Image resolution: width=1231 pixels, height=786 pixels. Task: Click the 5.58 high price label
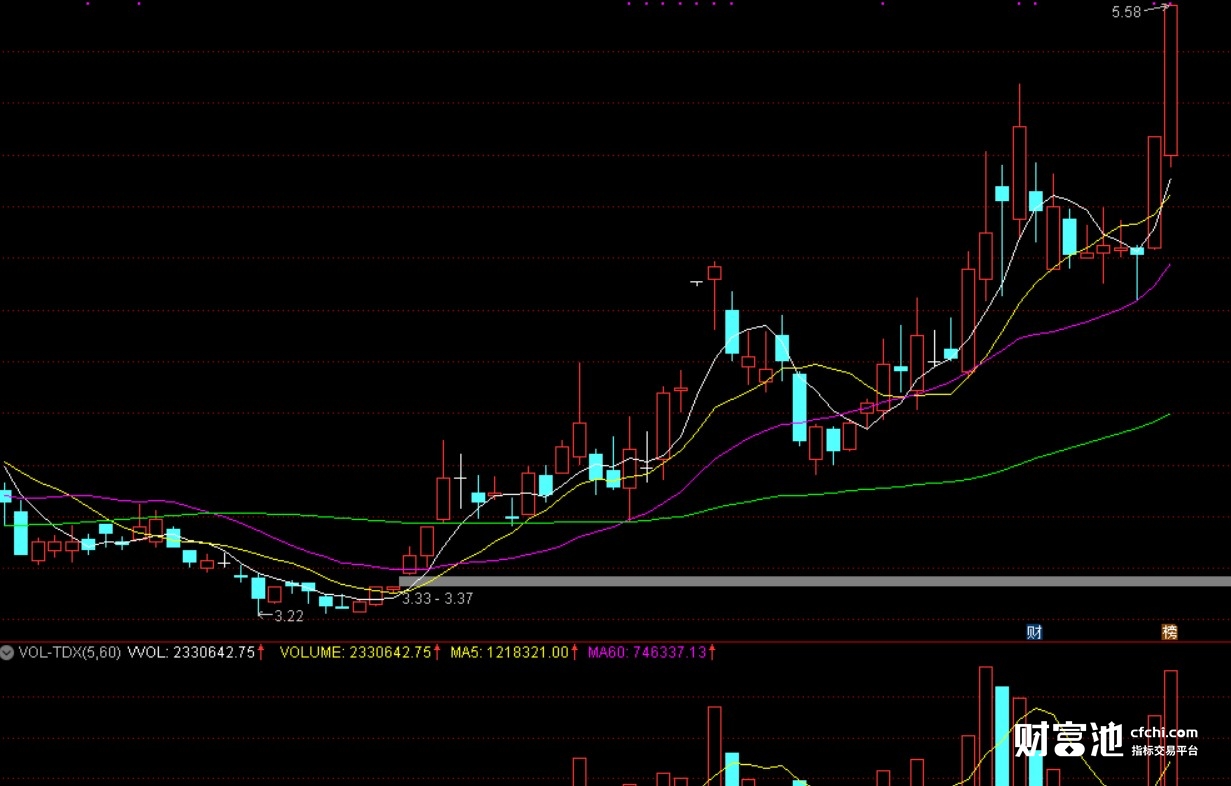click(x=1126, y=12)
